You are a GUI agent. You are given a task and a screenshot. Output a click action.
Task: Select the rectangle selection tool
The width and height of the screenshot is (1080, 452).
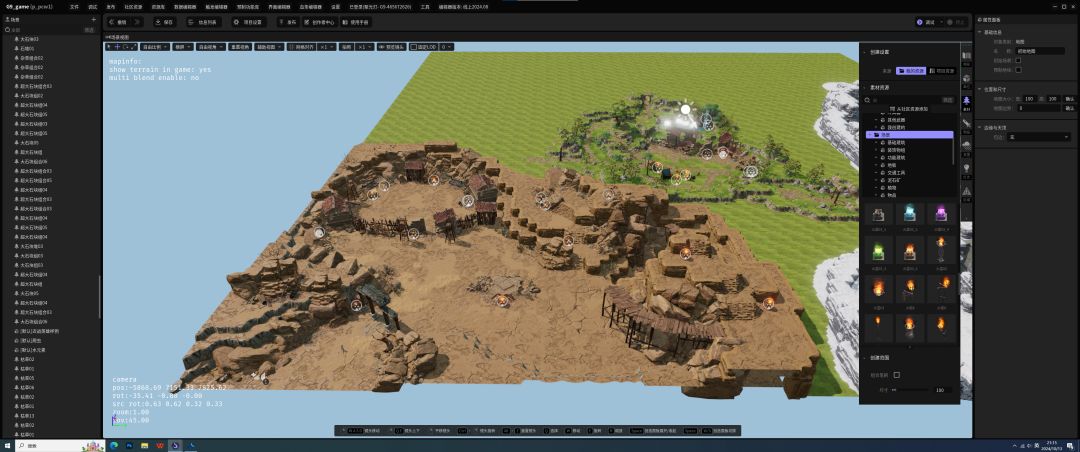[125, 47]
